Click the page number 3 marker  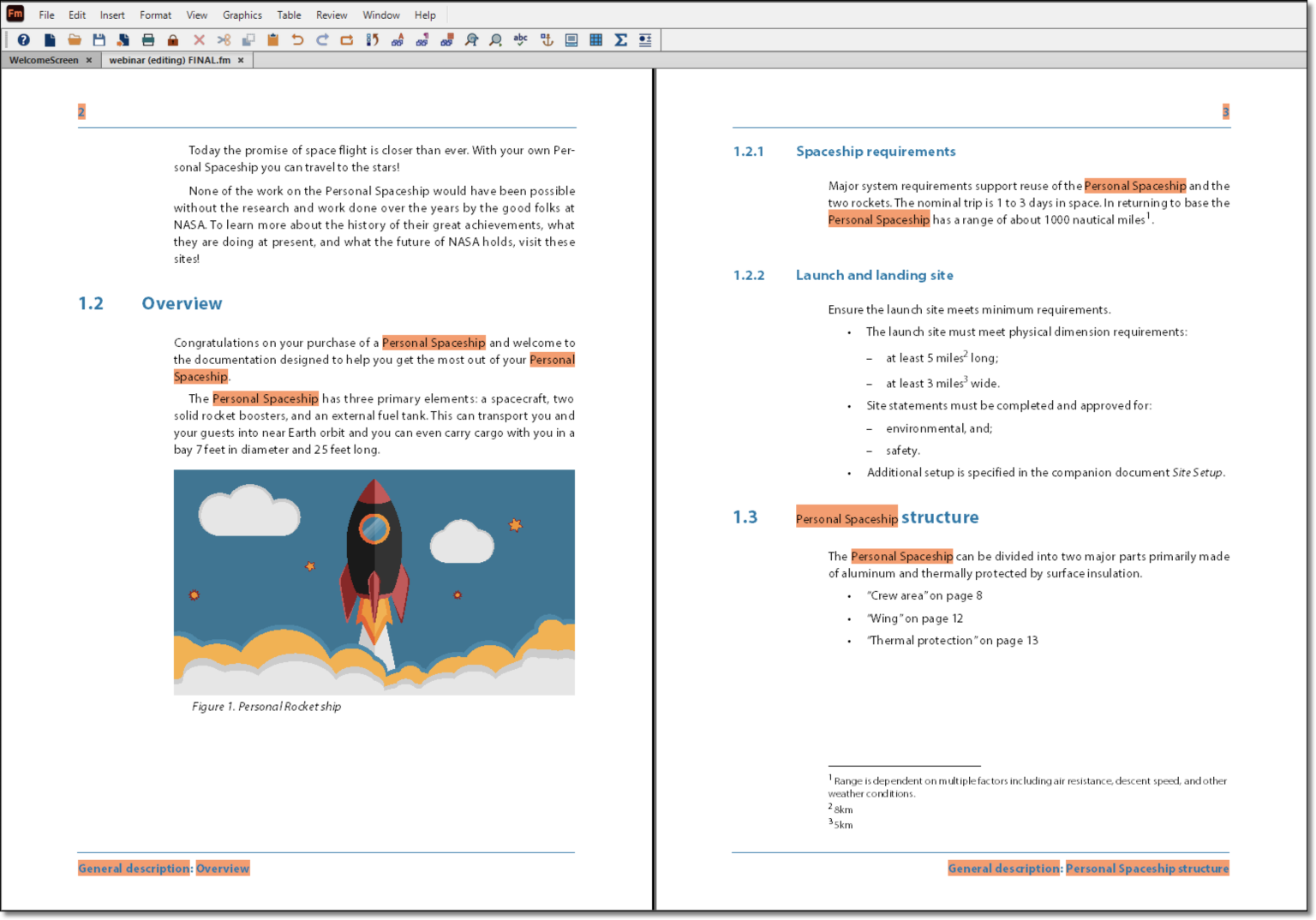click(x=1226, y=111)
